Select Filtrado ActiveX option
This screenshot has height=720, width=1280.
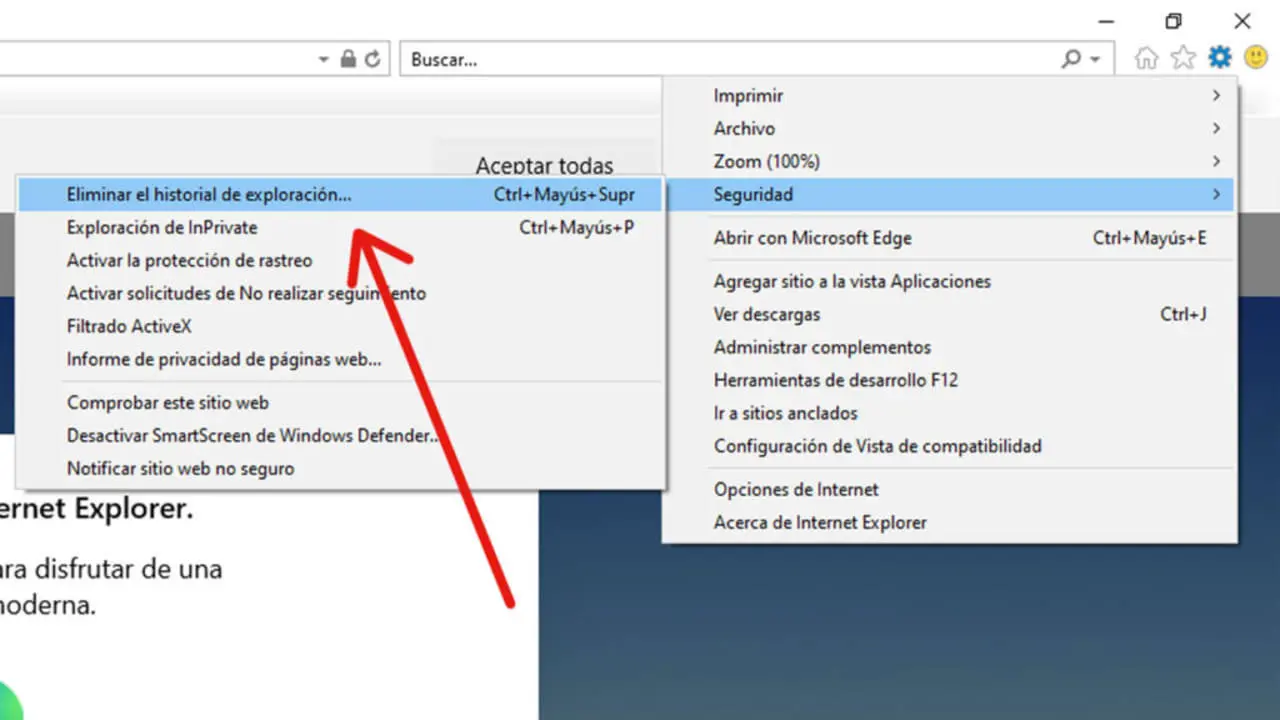340,327
